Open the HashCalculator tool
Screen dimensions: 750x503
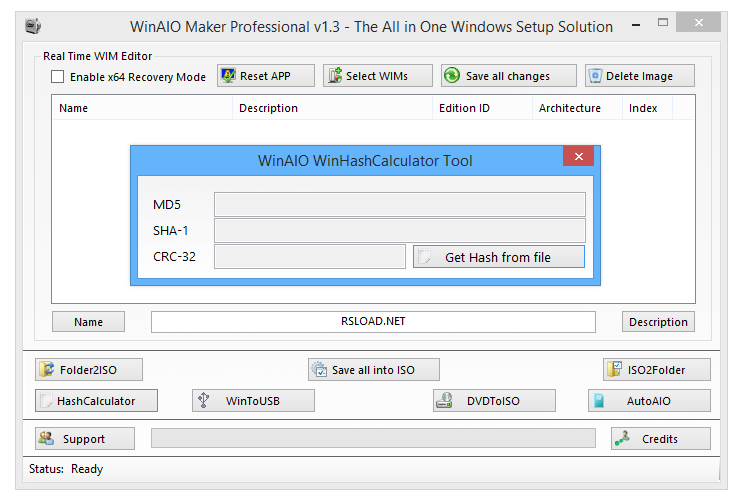[96, 401]
